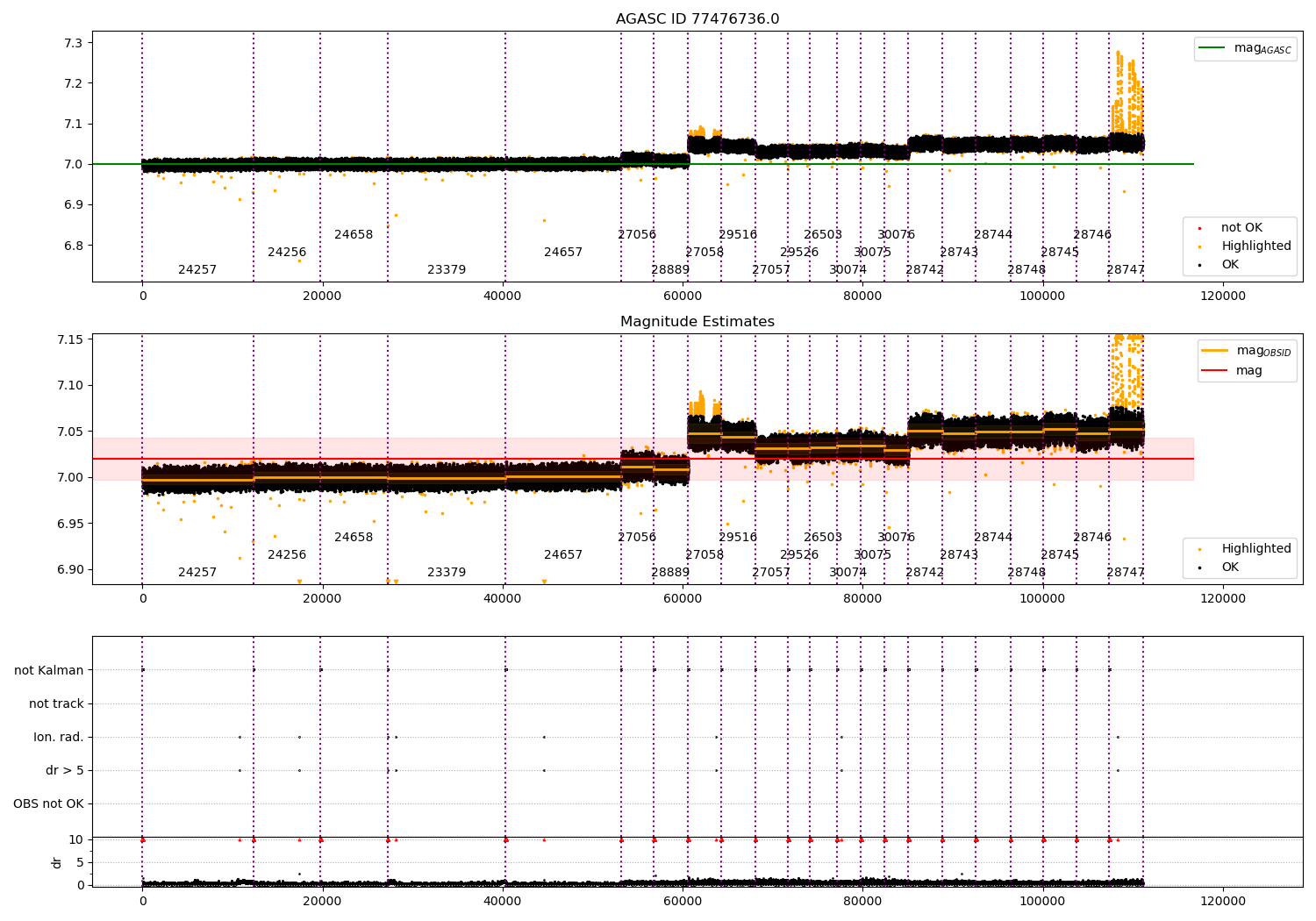Viewport: 1316px width, 921px height.
Task: Click the 'not track' axis label
Action: click(x=56, y=703)
